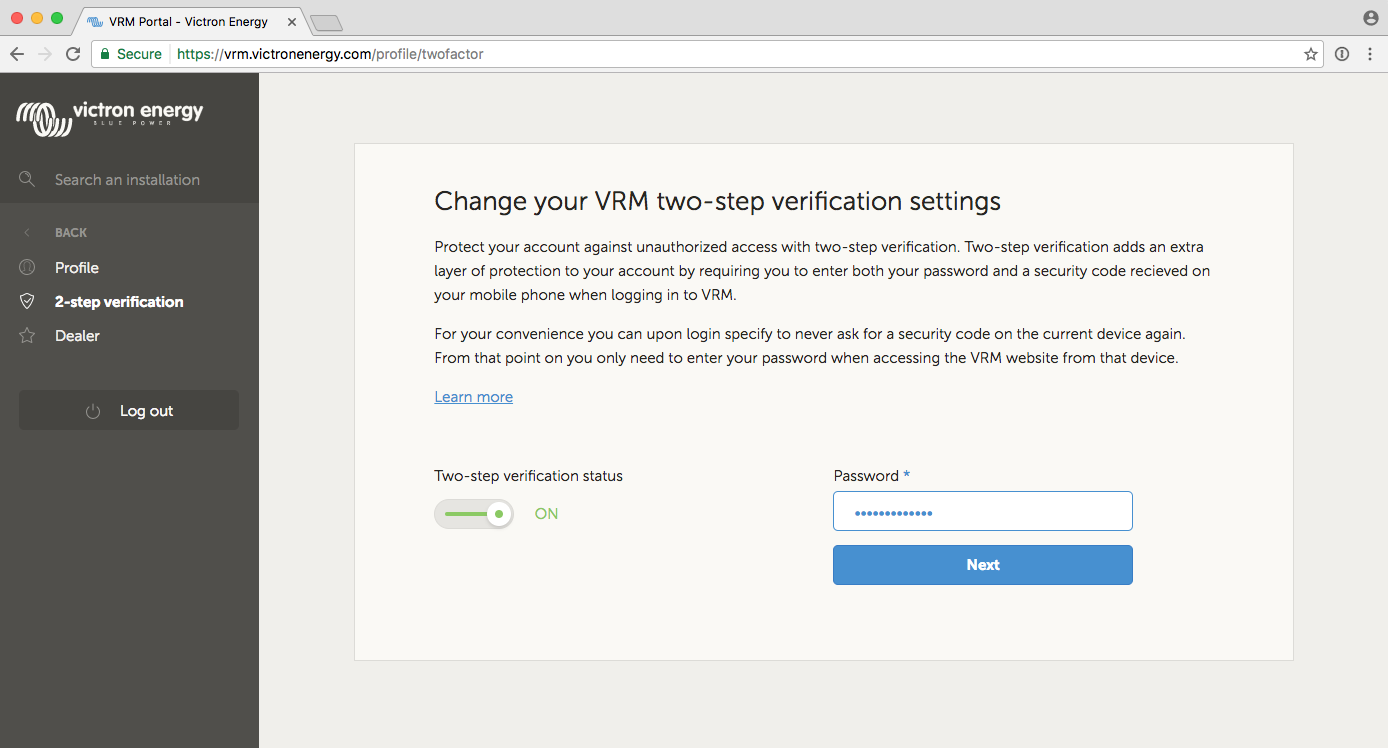Open Chrome three-dot menu
1388x748 pixels.
click(1370, 54)
